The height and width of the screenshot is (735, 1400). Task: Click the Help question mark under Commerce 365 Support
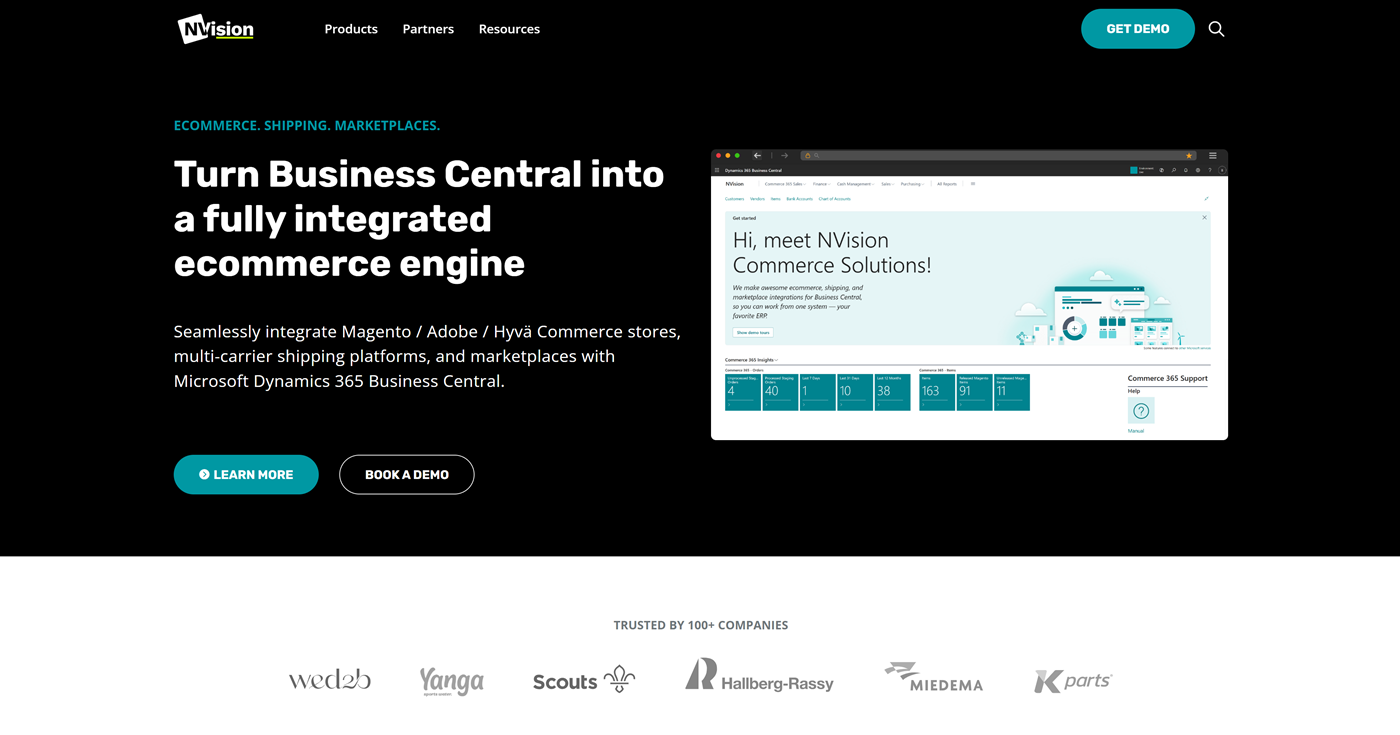pos(1141,410)
